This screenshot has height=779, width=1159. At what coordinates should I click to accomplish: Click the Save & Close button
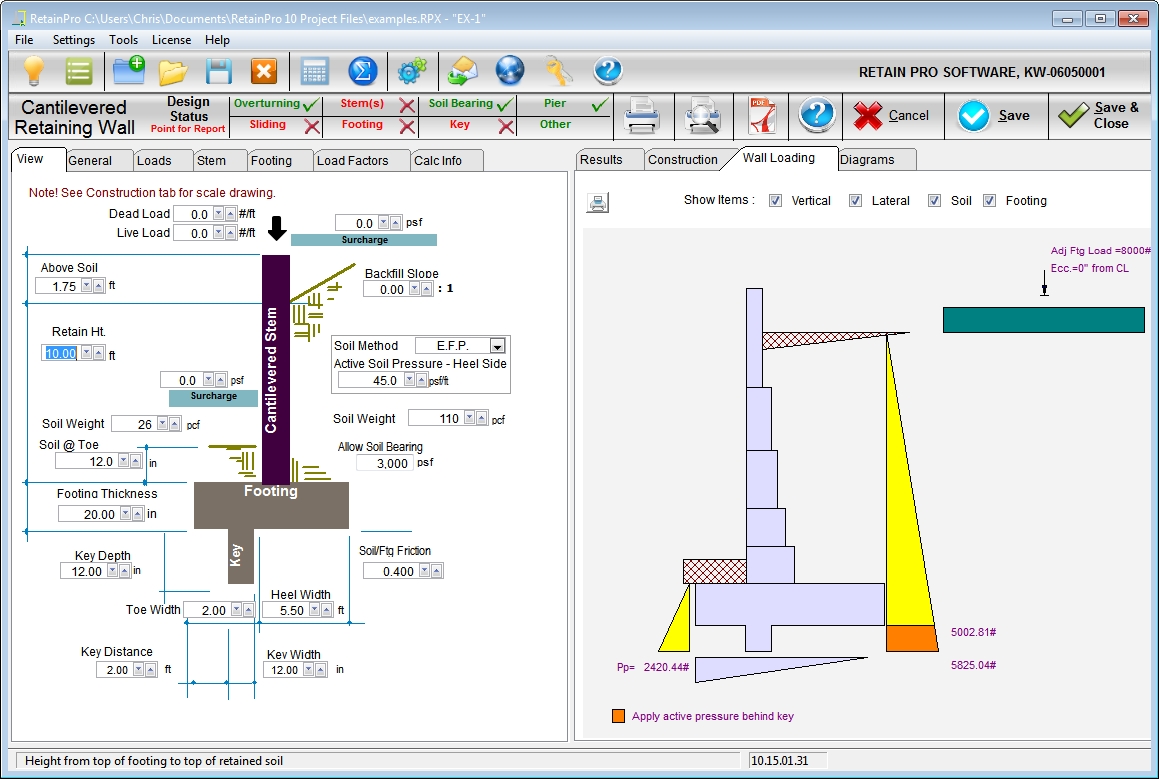(1101, 116)
